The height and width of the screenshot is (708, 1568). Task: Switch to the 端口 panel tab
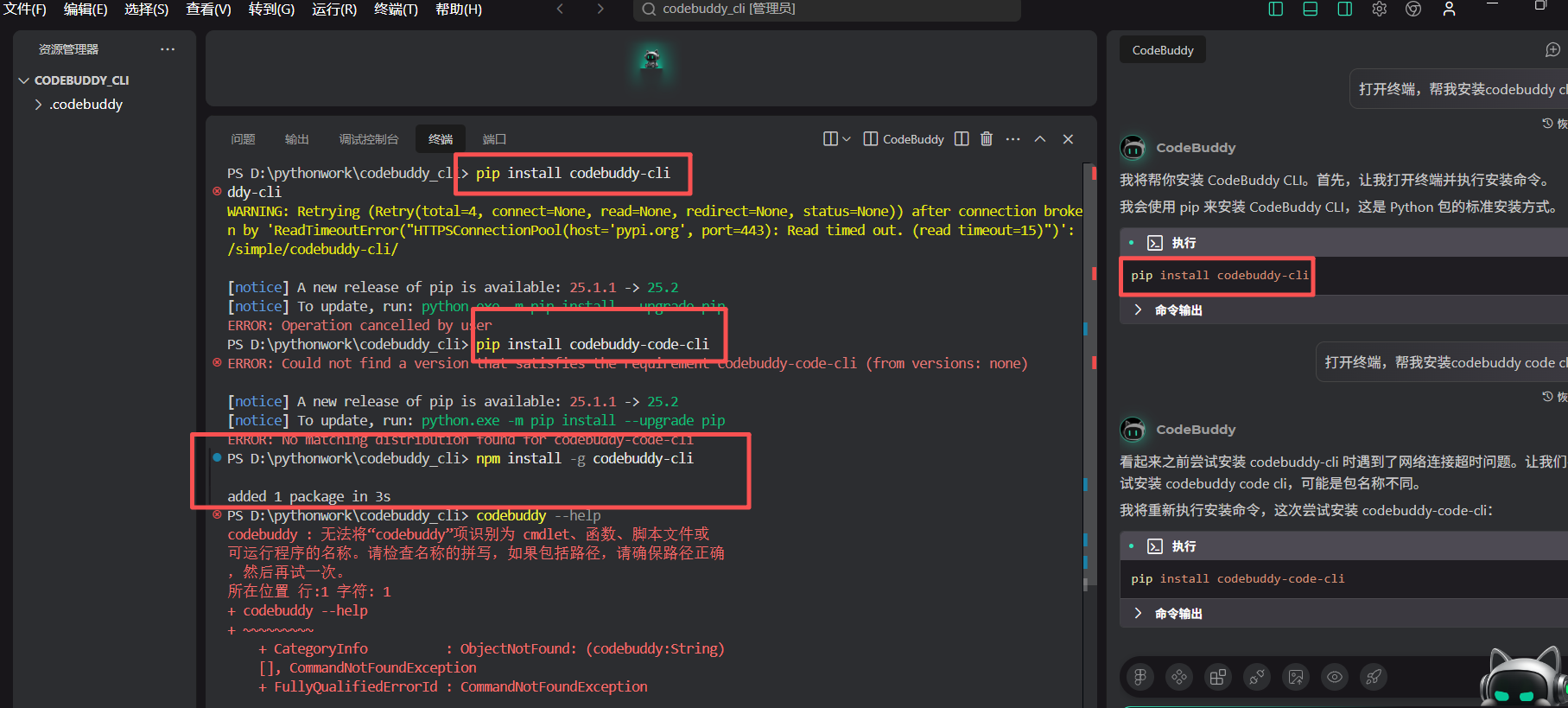pos(494,139)
